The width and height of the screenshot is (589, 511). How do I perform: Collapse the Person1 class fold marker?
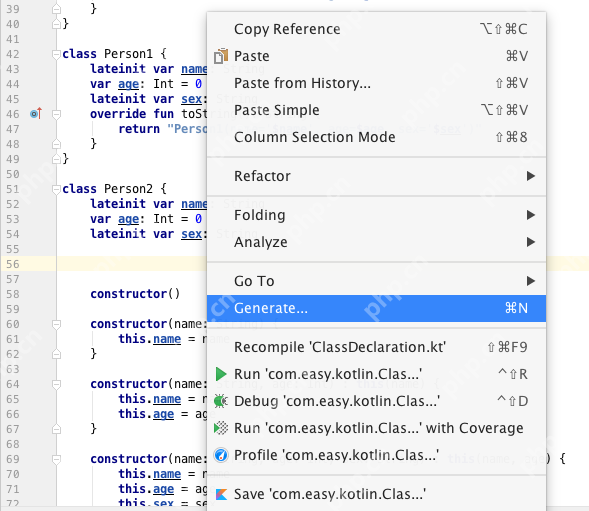pyautogui.click(x=56, y=54)
